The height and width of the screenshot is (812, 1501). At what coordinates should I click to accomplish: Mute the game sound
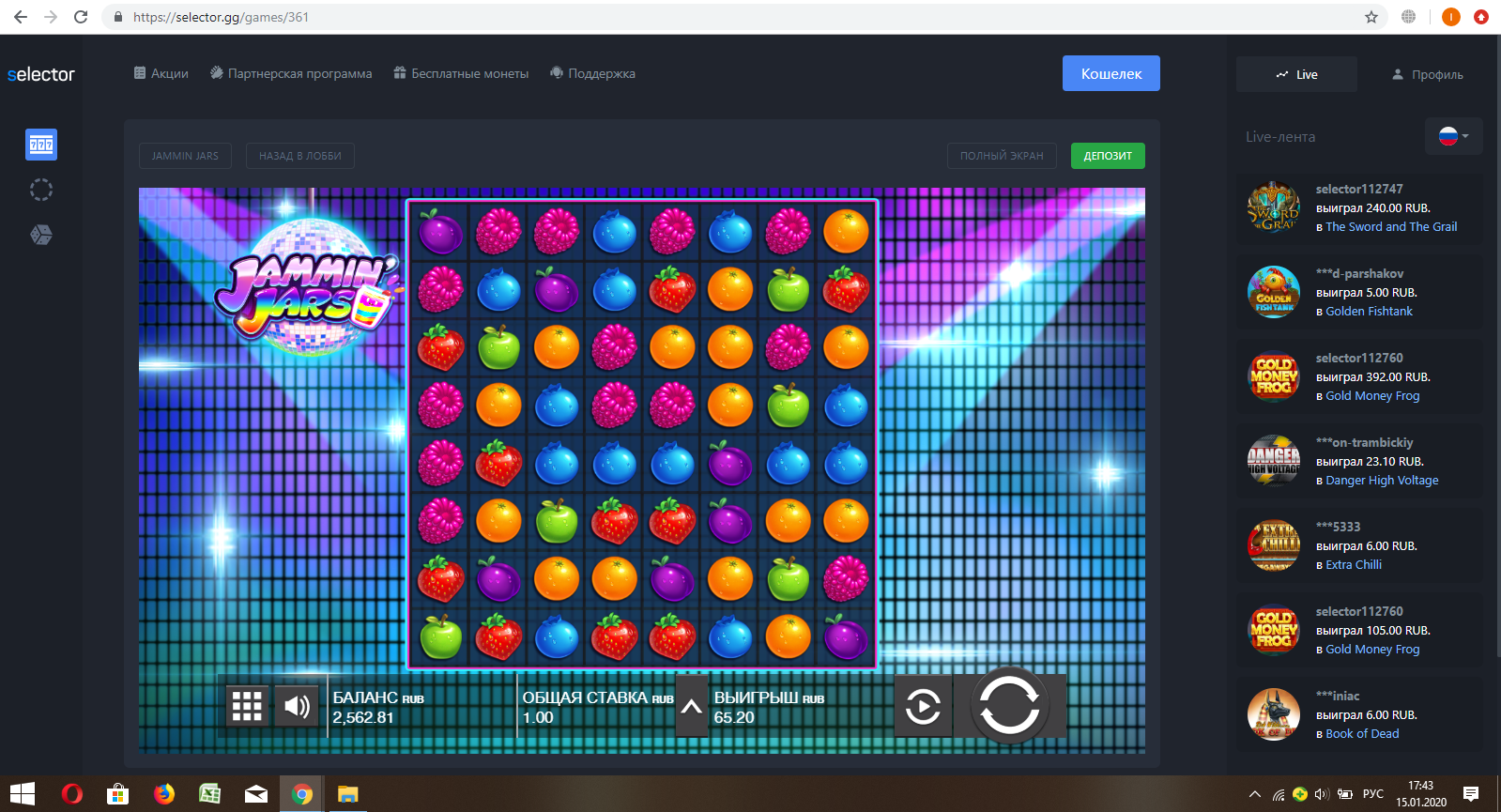(297, 706)
